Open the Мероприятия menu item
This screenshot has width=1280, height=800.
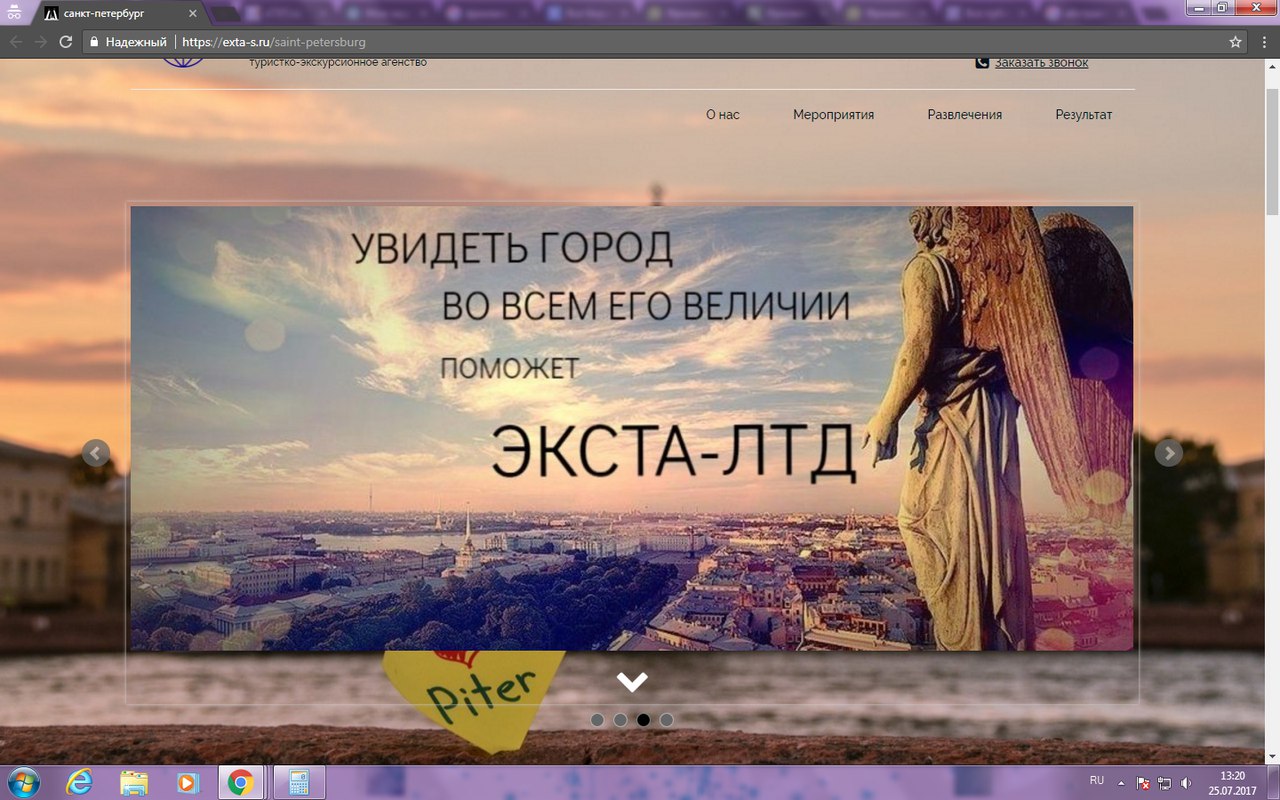(x=834, y=115)
